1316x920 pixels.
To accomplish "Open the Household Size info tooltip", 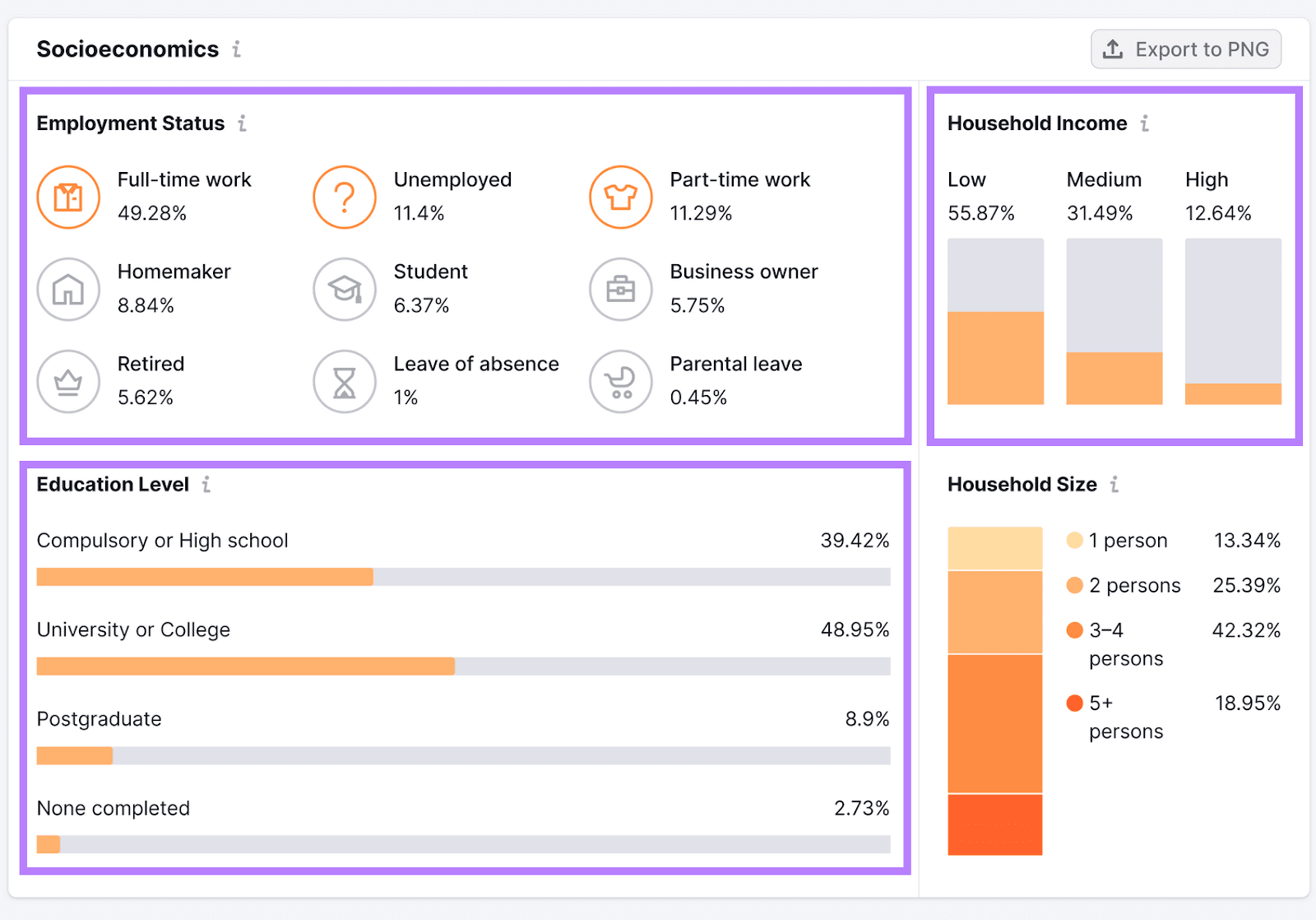I will [x=1115, y=485].
